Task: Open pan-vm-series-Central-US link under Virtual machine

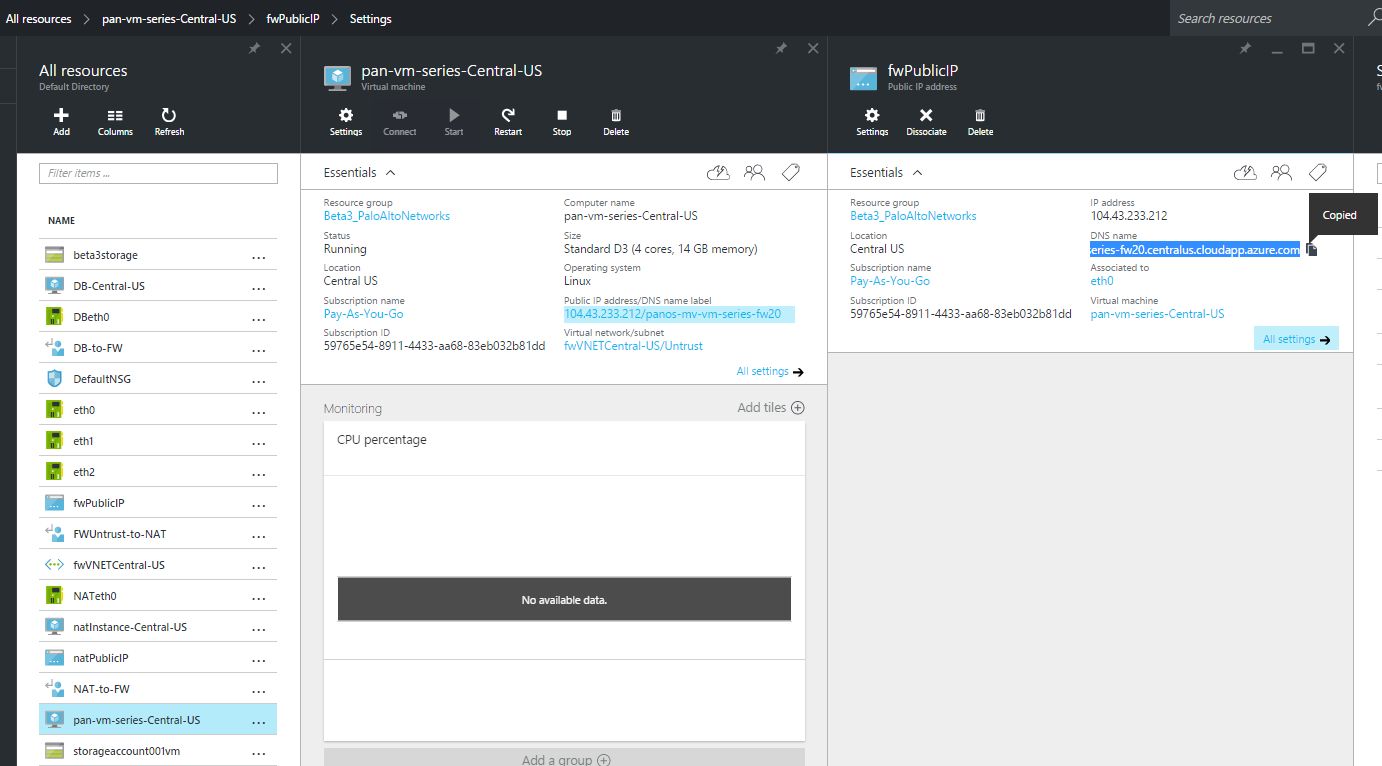Action: [x=1157, y=314]
